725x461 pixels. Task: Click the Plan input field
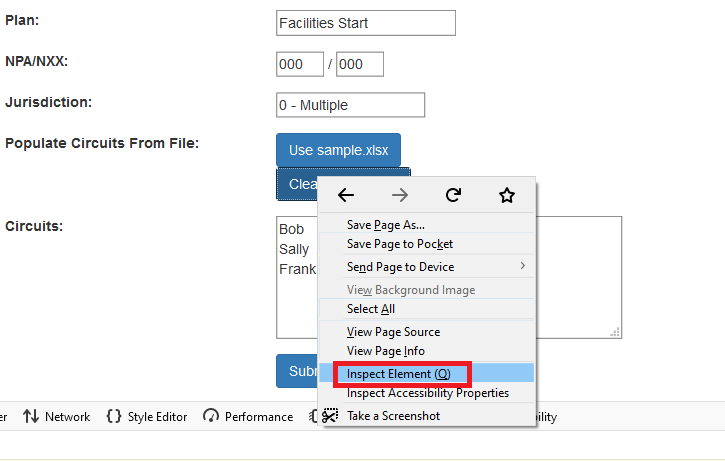pos(366,23)
